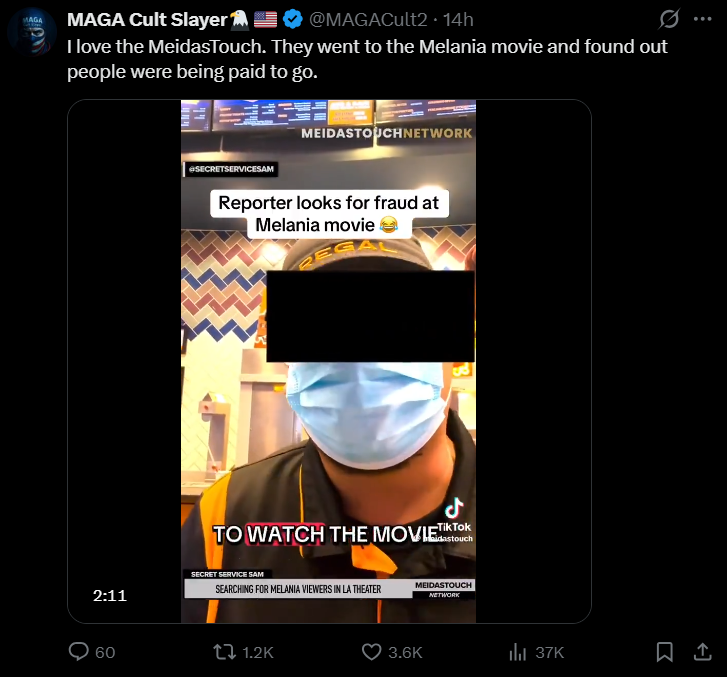Open the MAGA Cult Slayer display name
This screenshot has height=677, width=727.
tap(147, 19)
